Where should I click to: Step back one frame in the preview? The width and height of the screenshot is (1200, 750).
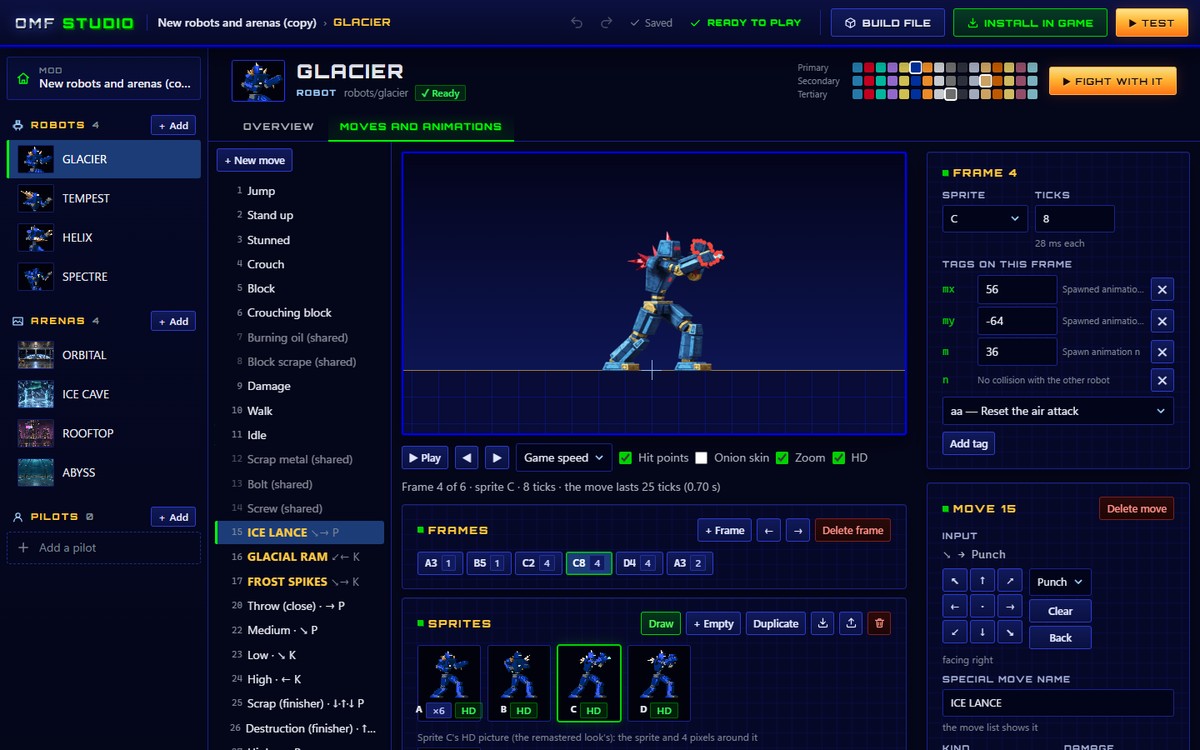coord(466,458)
